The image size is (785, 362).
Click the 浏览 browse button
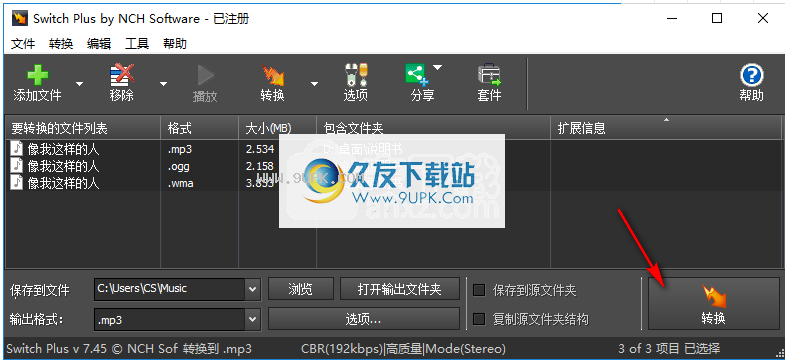(x=301, y=289)
